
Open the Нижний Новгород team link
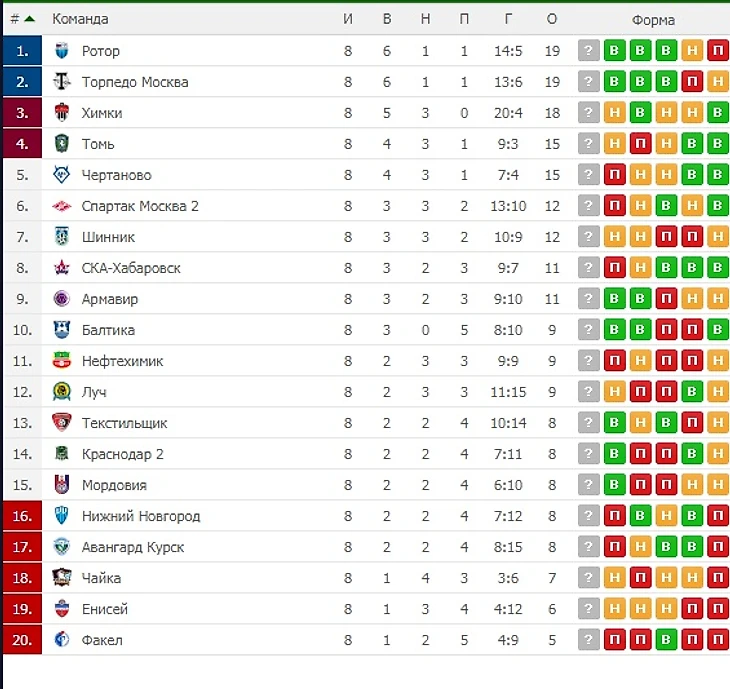point(141,516)
